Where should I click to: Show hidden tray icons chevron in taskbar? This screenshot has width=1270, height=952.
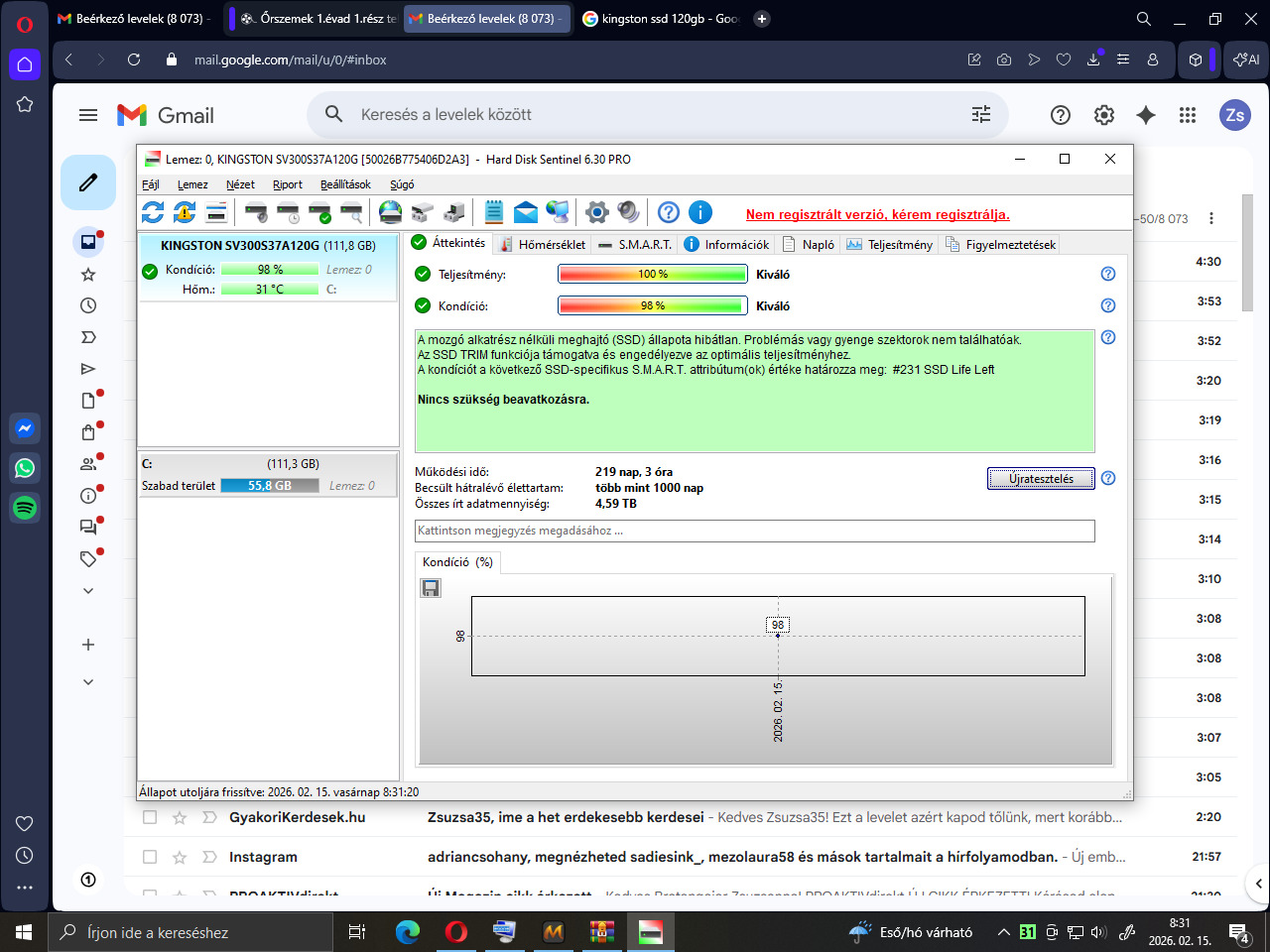click(1003, 932)
